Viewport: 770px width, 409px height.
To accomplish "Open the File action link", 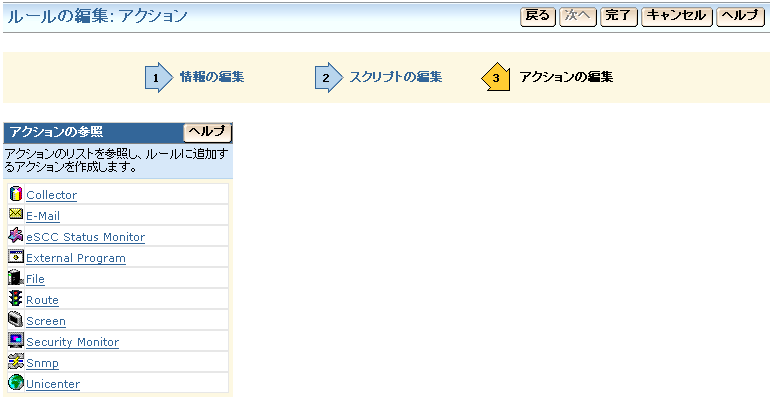I will (35, 279).
